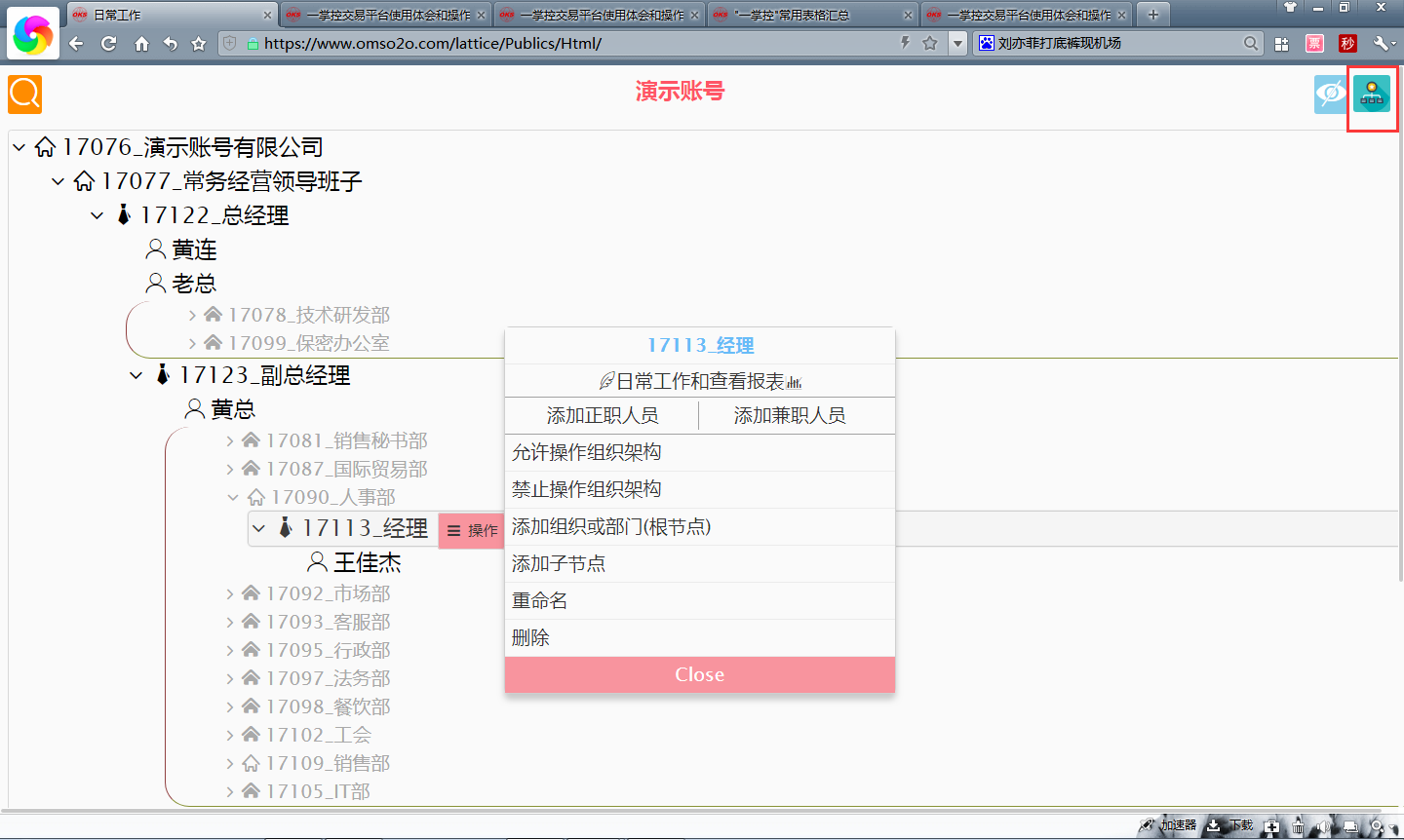Open 日常工作和查看报表 link
Viewport: 1404px width, 840px height.
[700, 381]
